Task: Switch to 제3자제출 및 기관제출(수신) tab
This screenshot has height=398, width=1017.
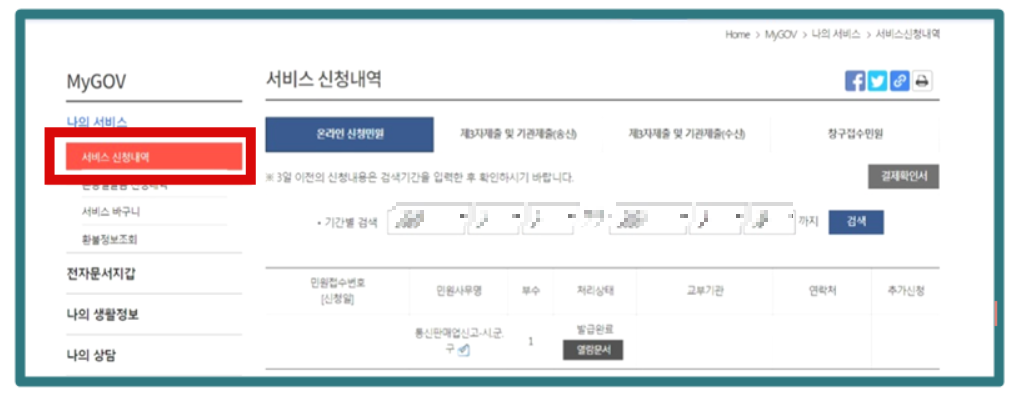Action: [x=686, y=135]
